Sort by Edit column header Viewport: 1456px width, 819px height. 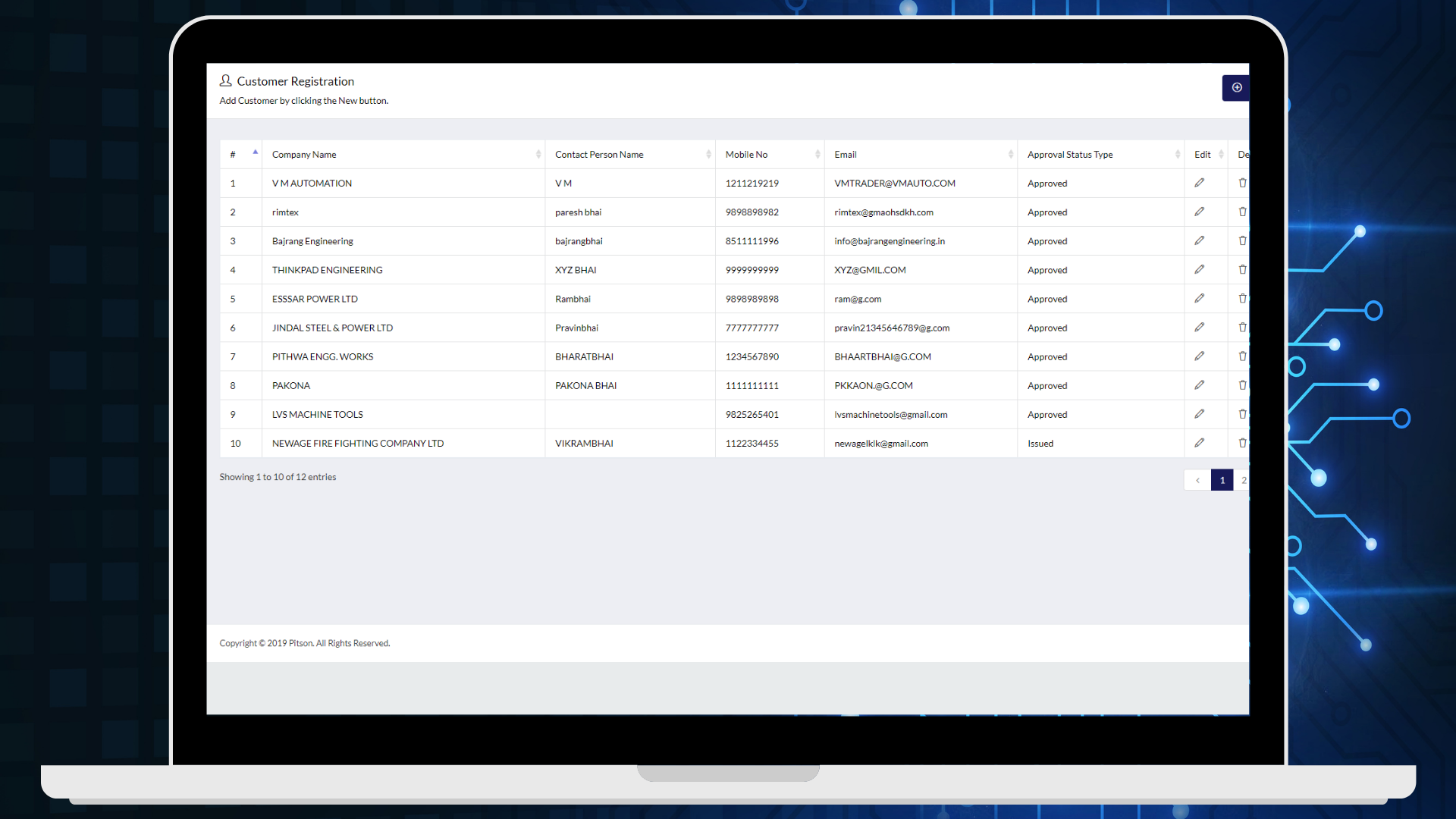tap(1207, 154)
